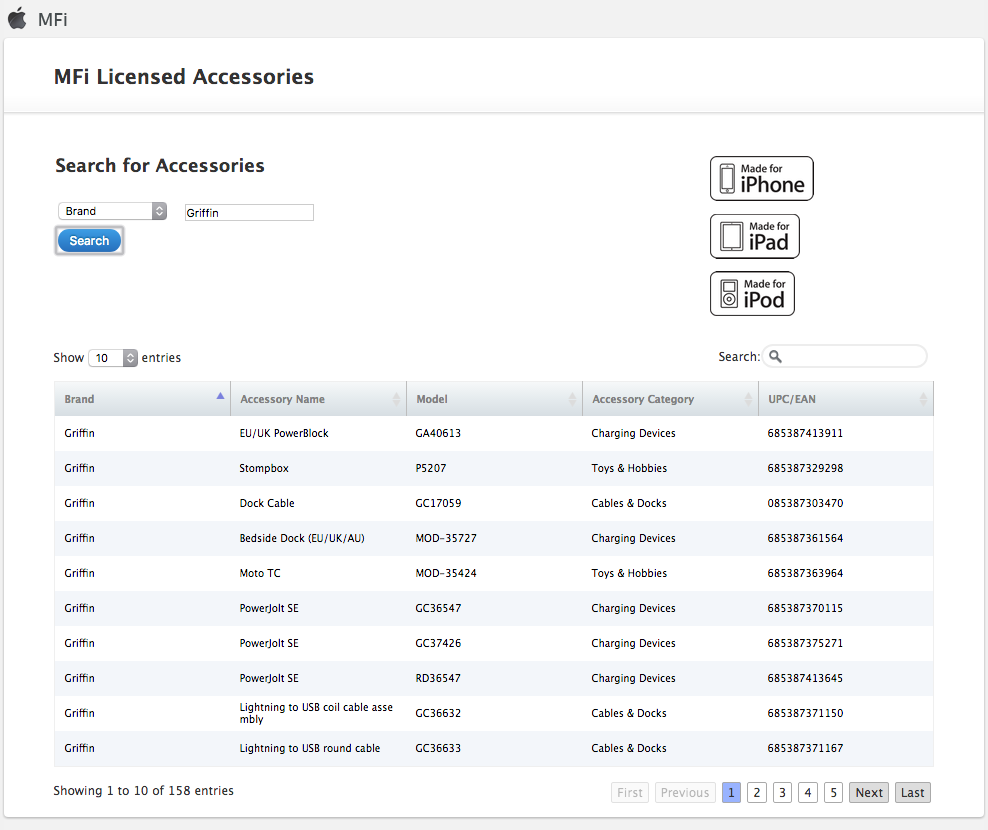Click the disabled First page button
988x830 pixels.
(x=629, y=793)
